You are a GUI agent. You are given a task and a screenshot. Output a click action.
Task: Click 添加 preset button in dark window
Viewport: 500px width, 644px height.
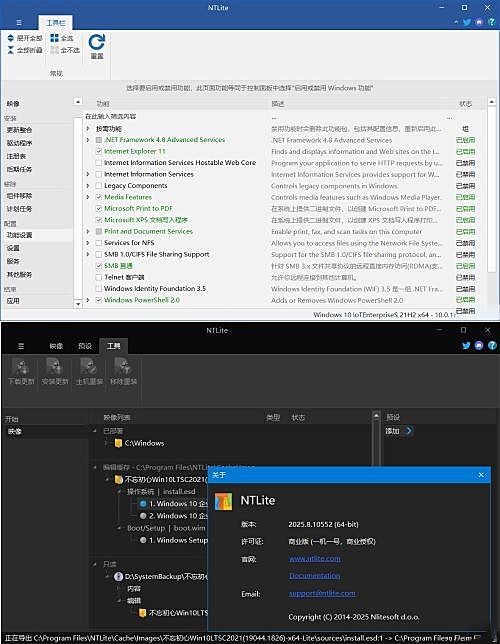click(x=398, y=431)
